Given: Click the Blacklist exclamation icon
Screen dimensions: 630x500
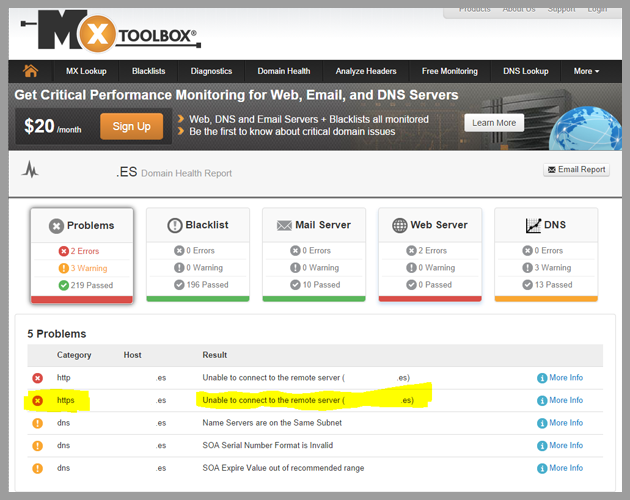Looking at the screenshot, I should pos(175,225).
